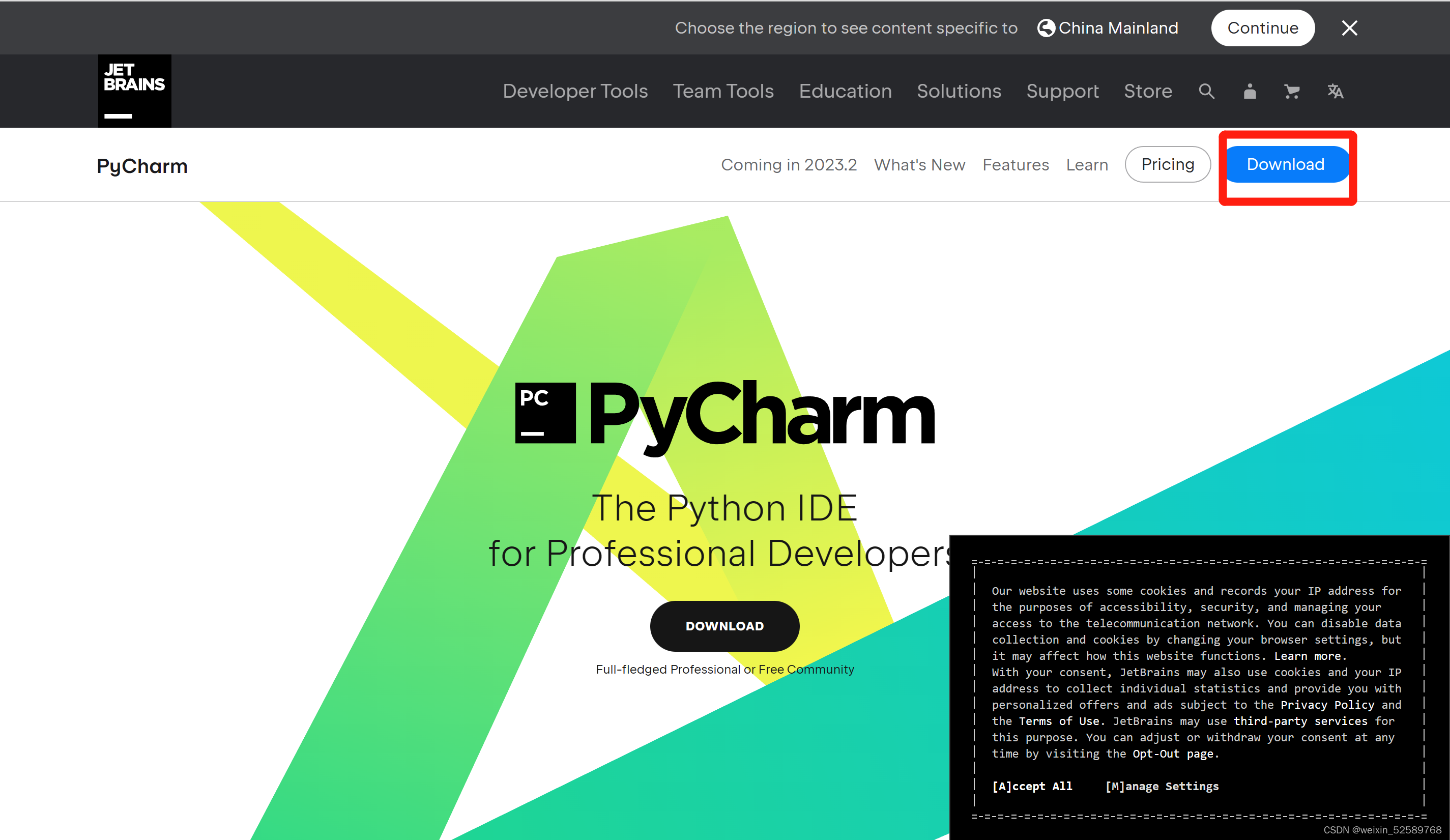Open the Developer Tools menu
1450x840 pixels.
[x=575, y=91]
